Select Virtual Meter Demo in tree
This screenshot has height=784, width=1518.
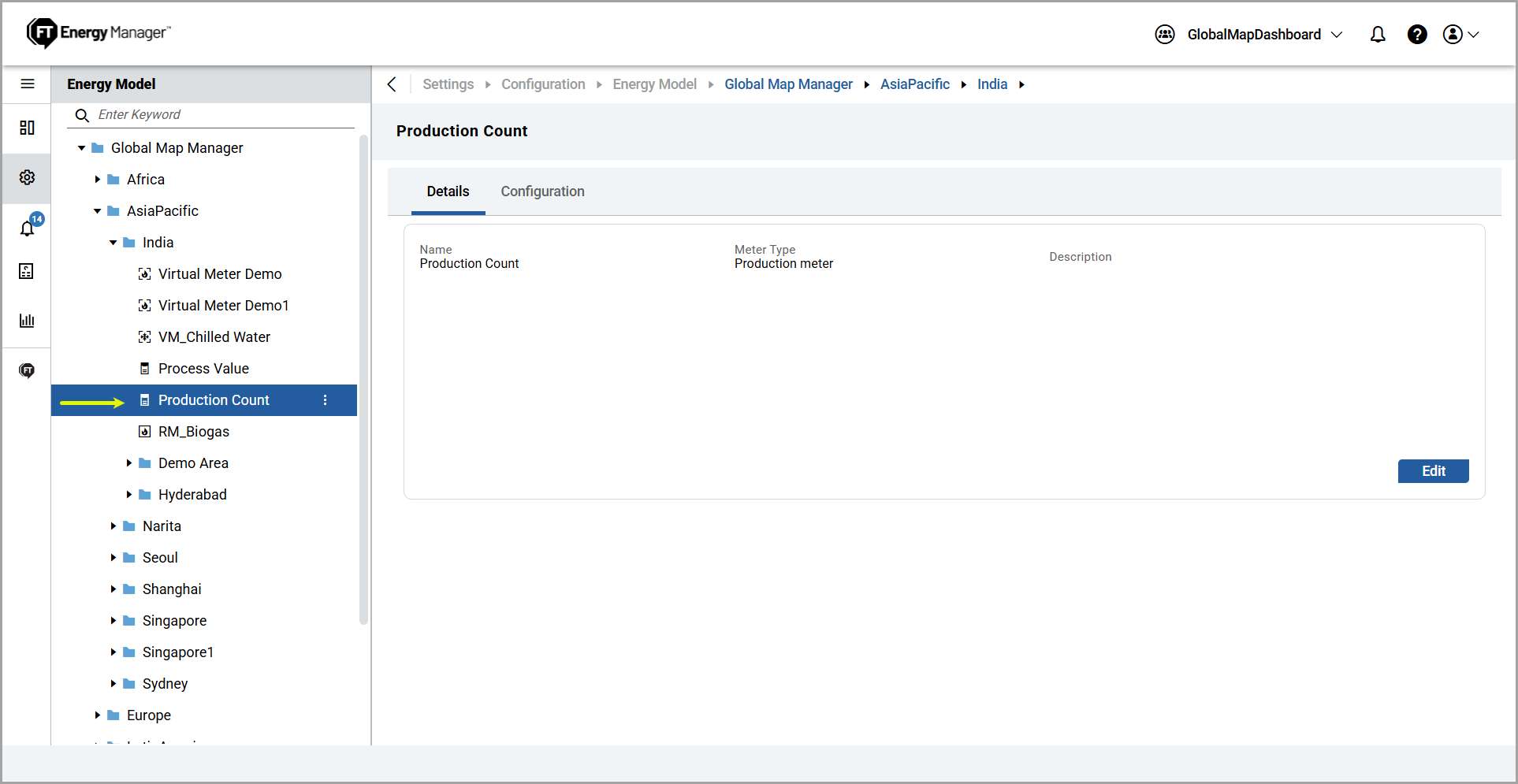(220, 274)
